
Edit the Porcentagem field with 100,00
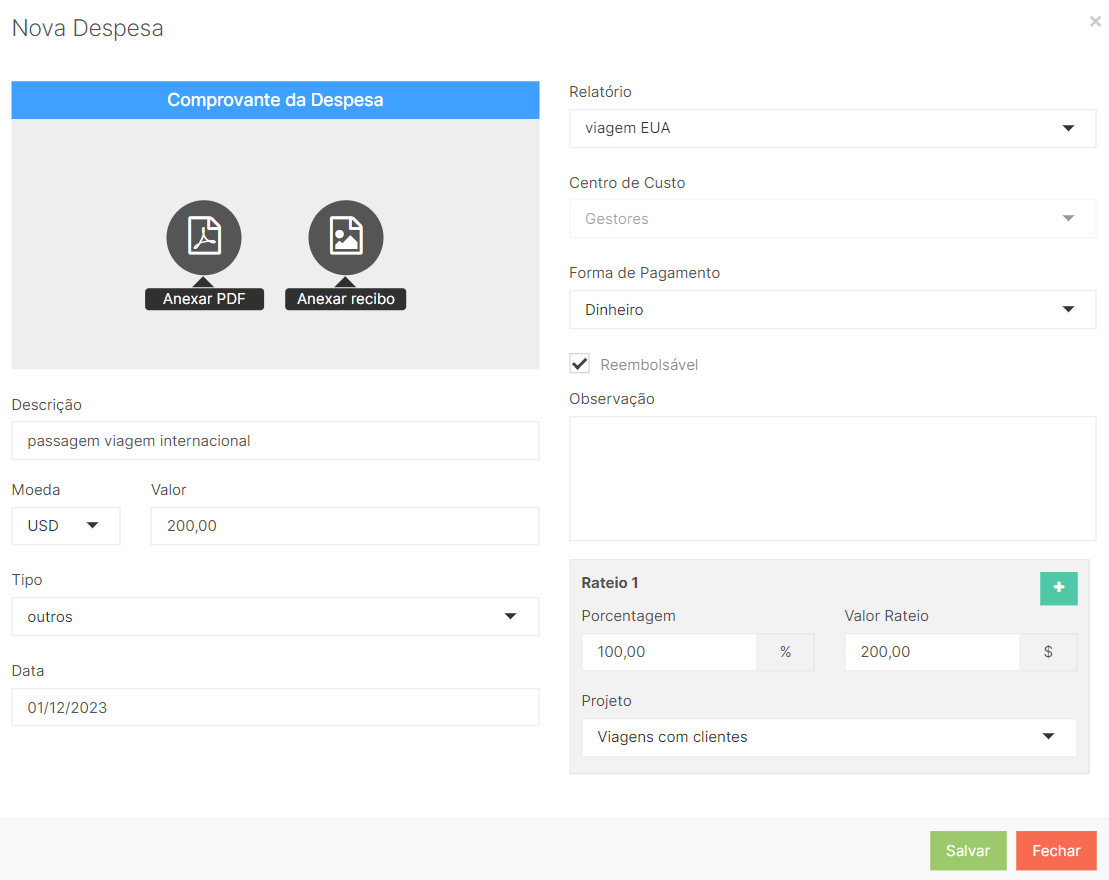tap(669, 652)
